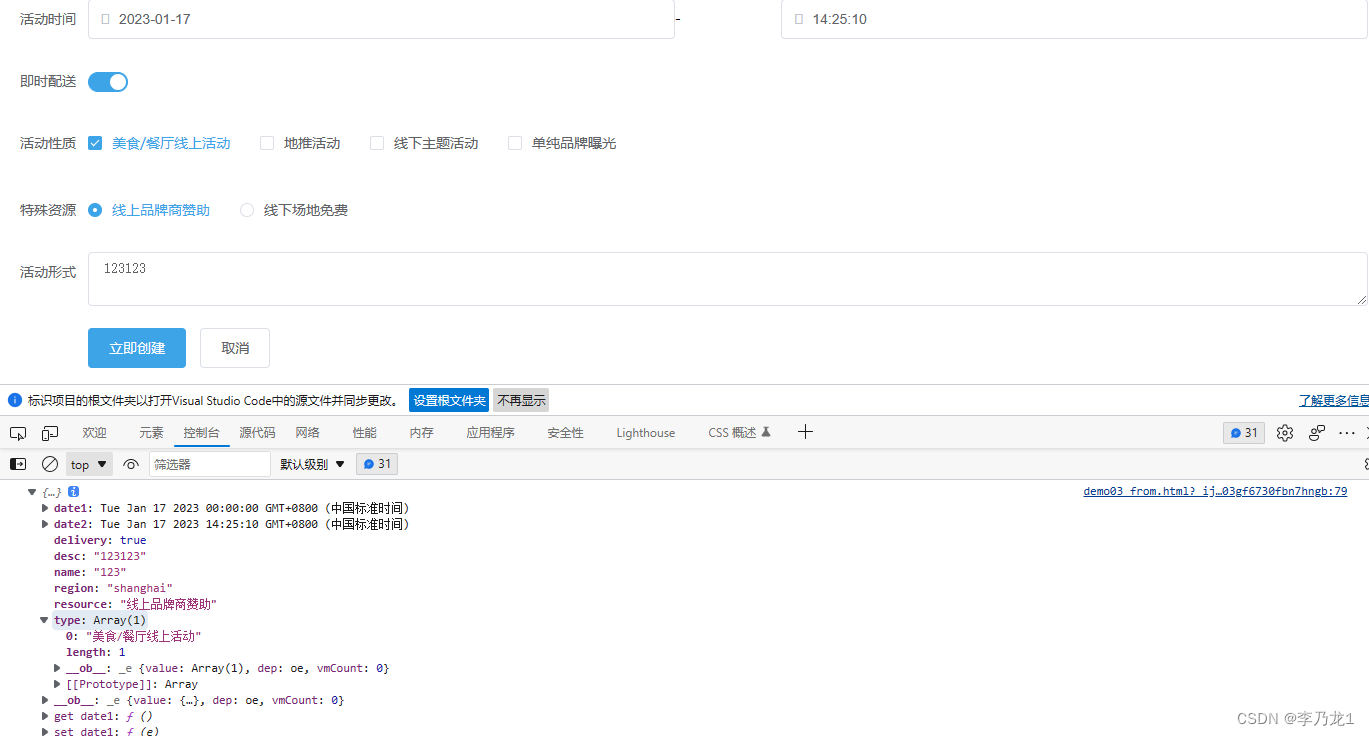Switch to the 元素 tab
This screenshot has height=736, width=1369.
click(151, 432)
